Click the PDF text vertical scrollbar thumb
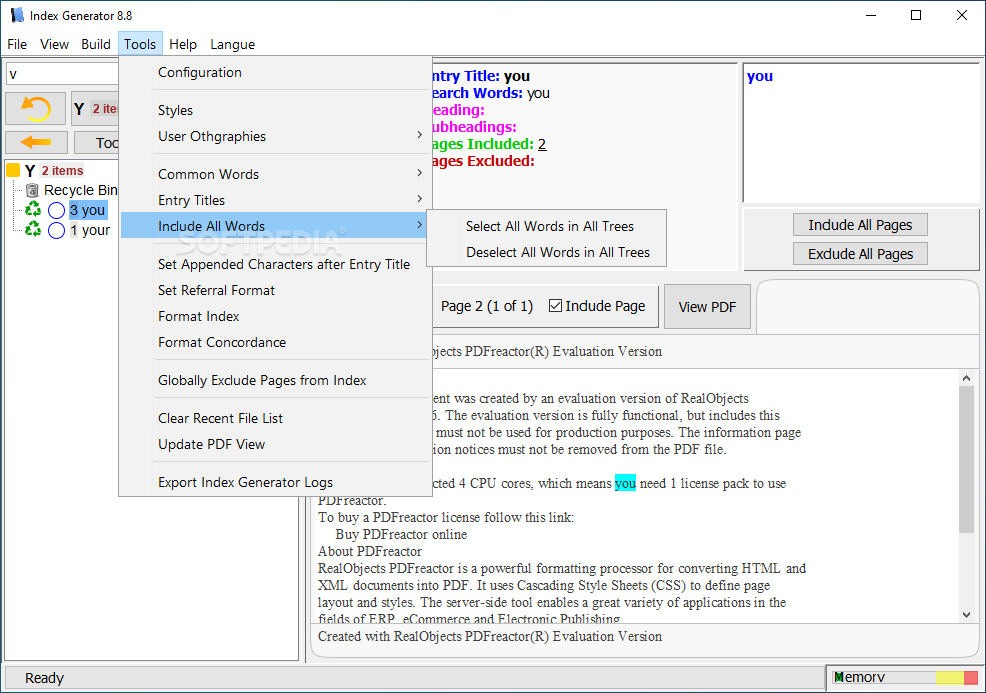This screenshot has width=986, height=693. coord(967,460)
